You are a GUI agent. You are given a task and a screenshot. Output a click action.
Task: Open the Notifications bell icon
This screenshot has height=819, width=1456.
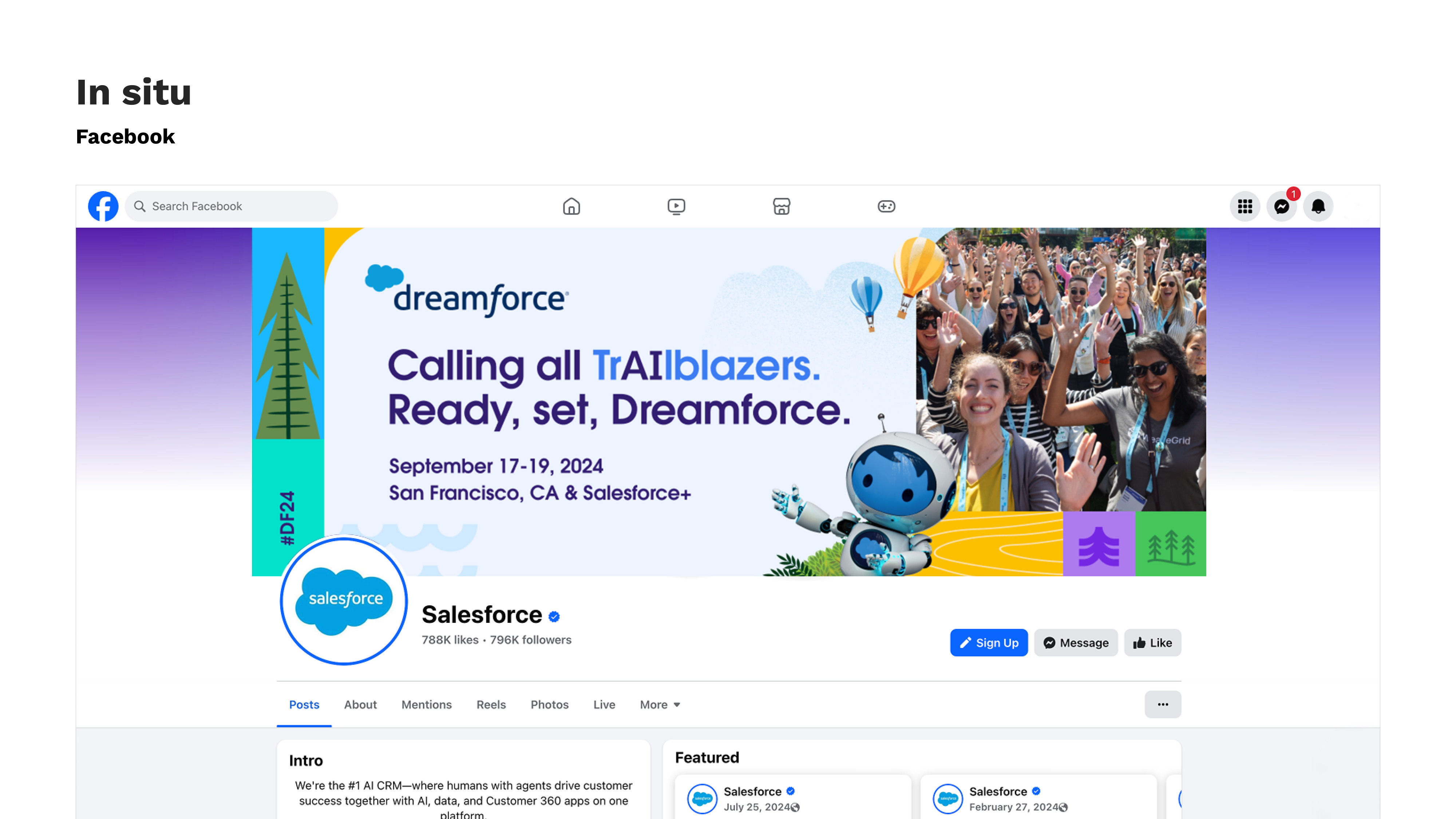pyautogui.click(x=1318, y=206)
